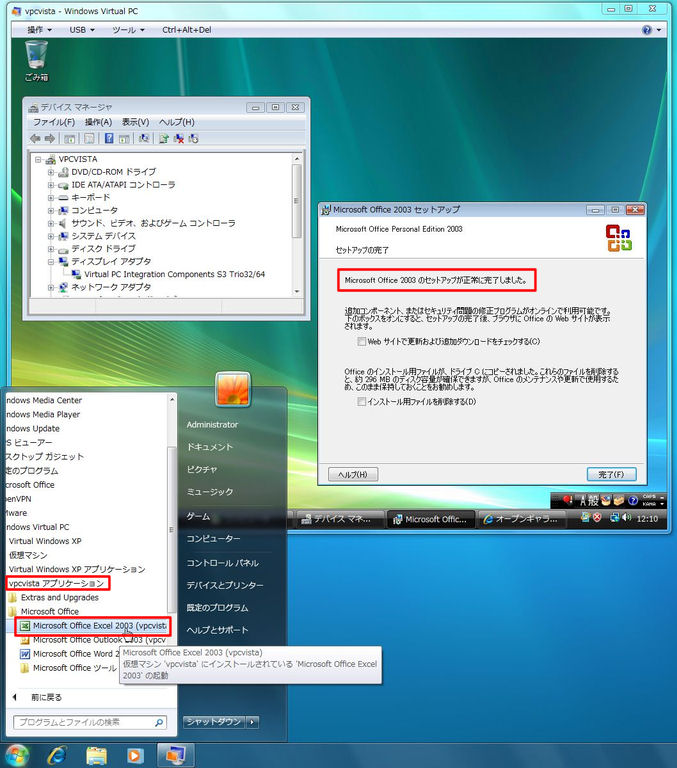Click the network icon in guest system tray
This screenshot has width=677, height=768.
point(614,517)
